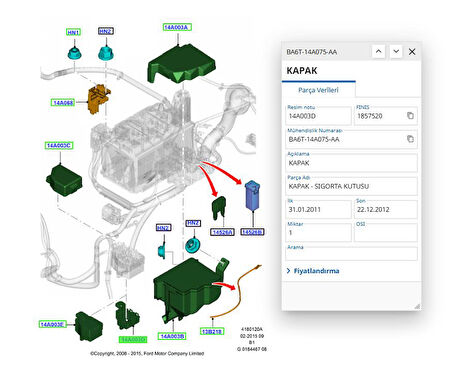Click the KAPAK heading in details panel

tap(302, 71)
